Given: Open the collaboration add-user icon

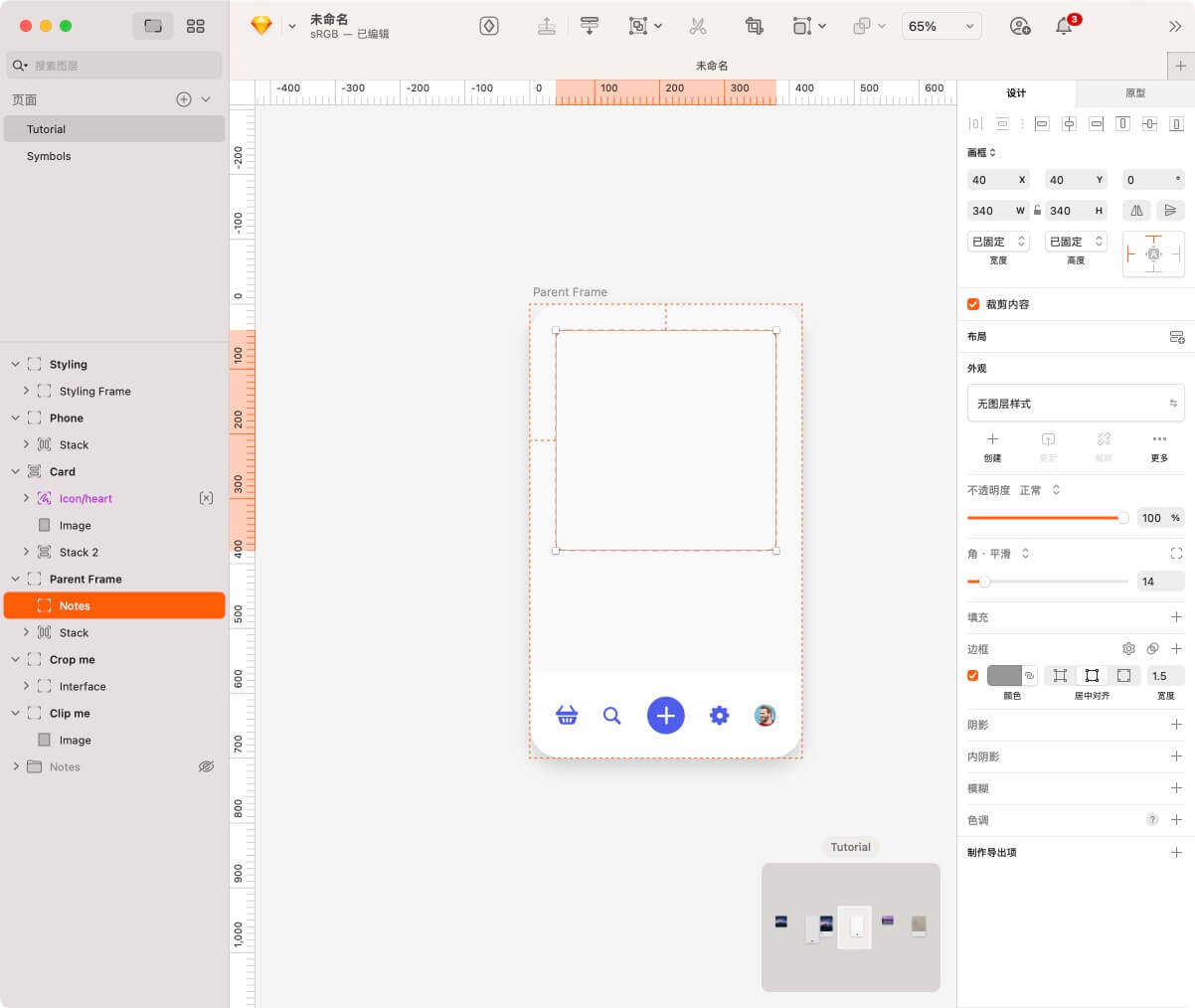Looking at the screenshot, I should pos(1019,27).
